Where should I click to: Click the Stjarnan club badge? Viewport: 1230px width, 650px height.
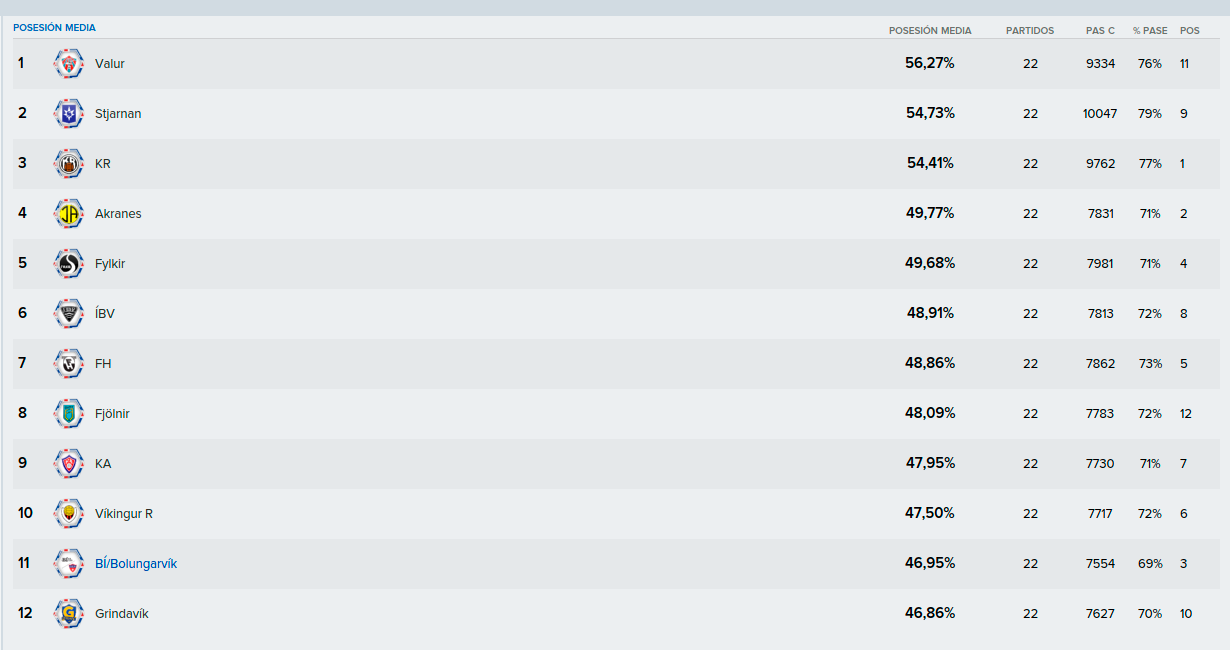69,114
